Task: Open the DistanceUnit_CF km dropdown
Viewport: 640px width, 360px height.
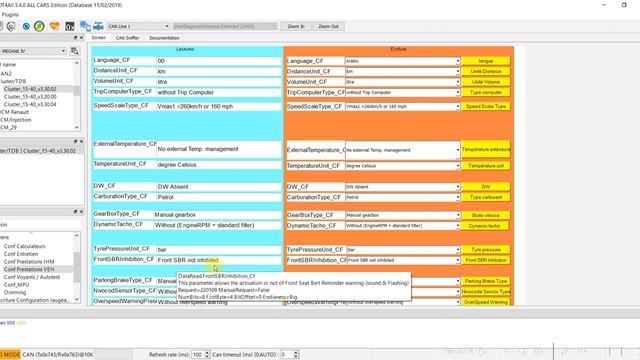Action: (403, 71)
